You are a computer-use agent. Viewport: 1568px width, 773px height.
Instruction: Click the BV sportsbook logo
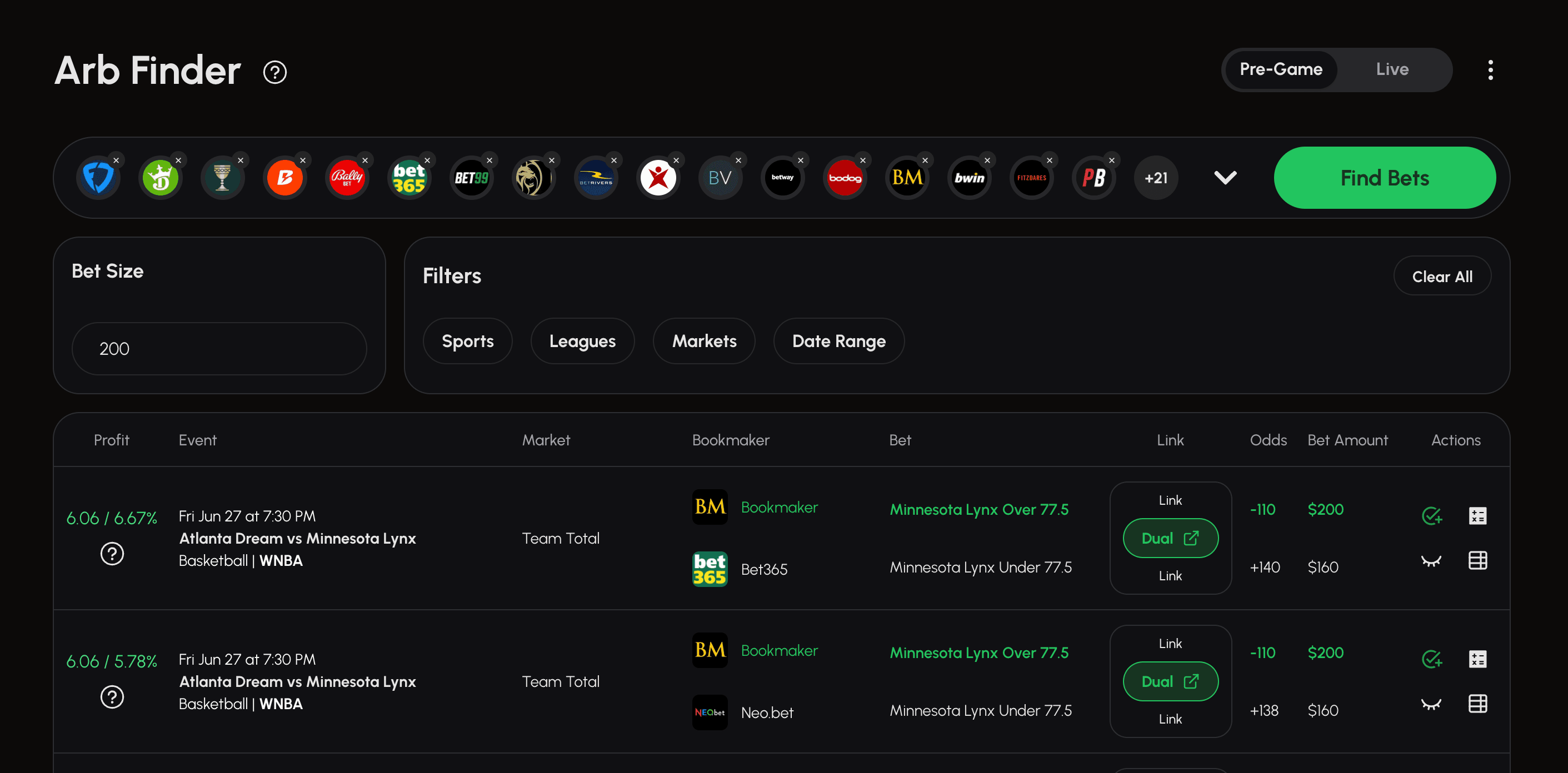(720, 178)
